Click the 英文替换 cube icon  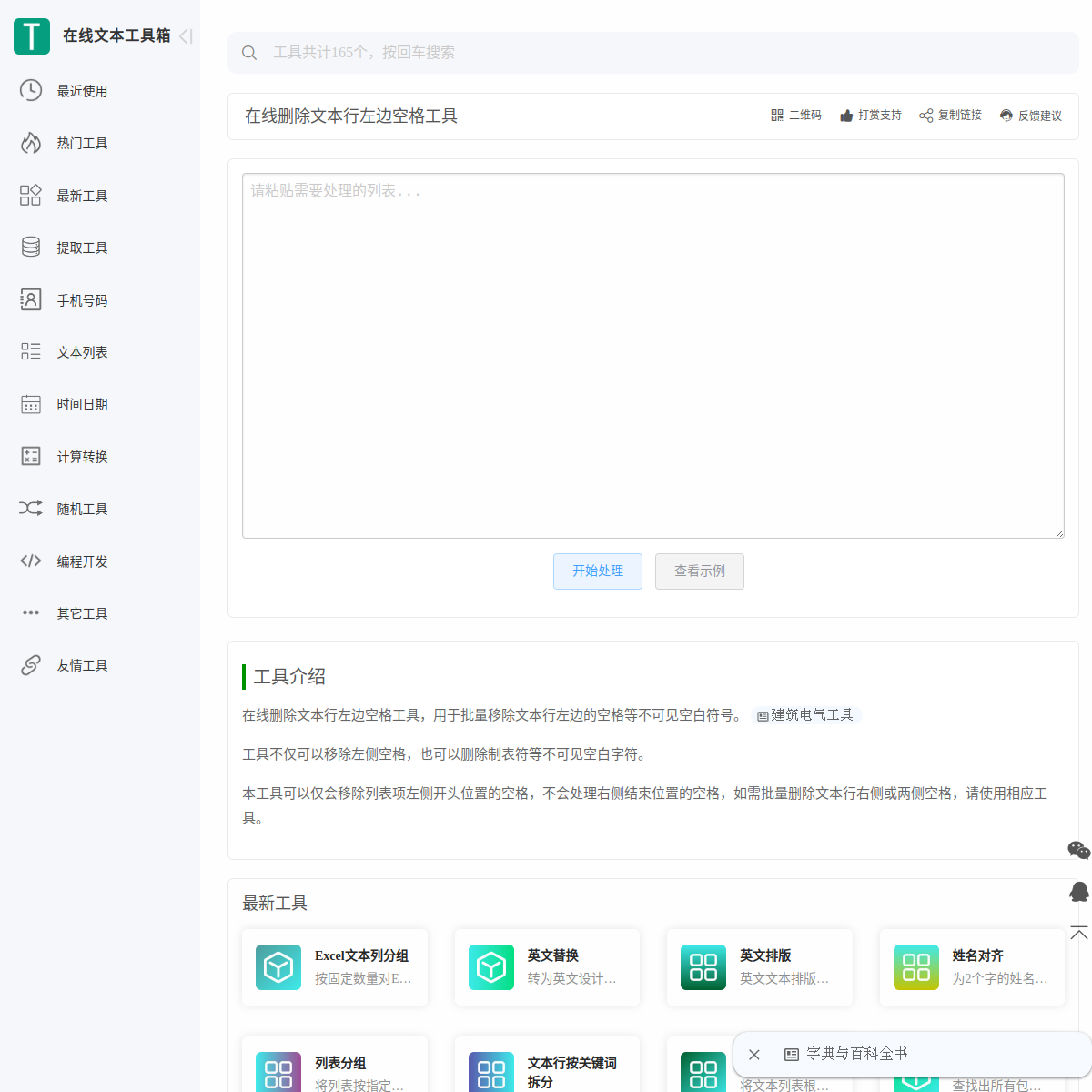[491, 967]
